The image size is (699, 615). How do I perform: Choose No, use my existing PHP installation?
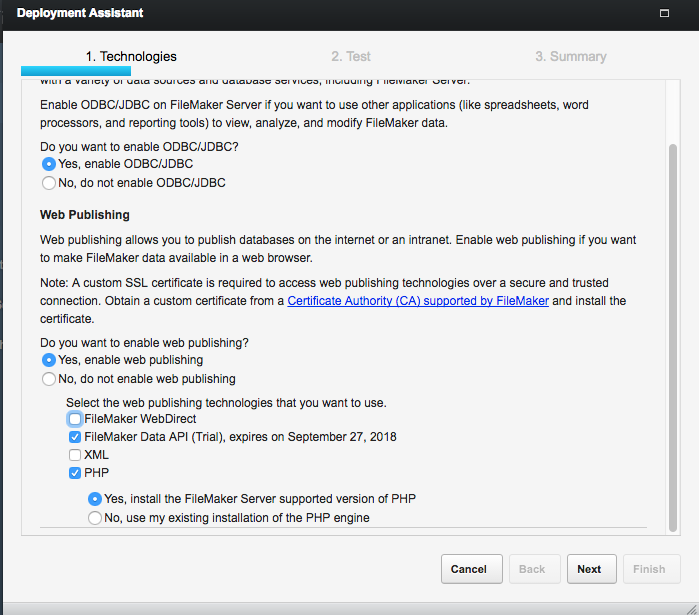pyautogui.click(x=95, y=518)
